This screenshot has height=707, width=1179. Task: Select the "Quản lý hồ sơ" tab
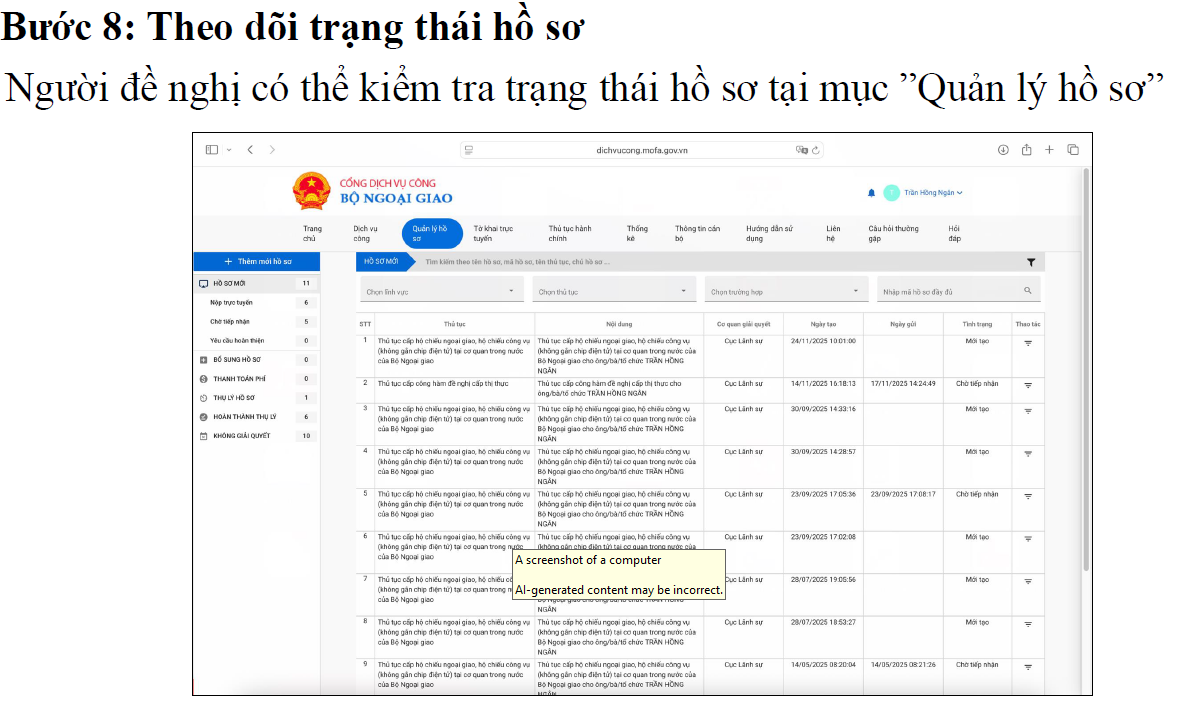point(431,233)
